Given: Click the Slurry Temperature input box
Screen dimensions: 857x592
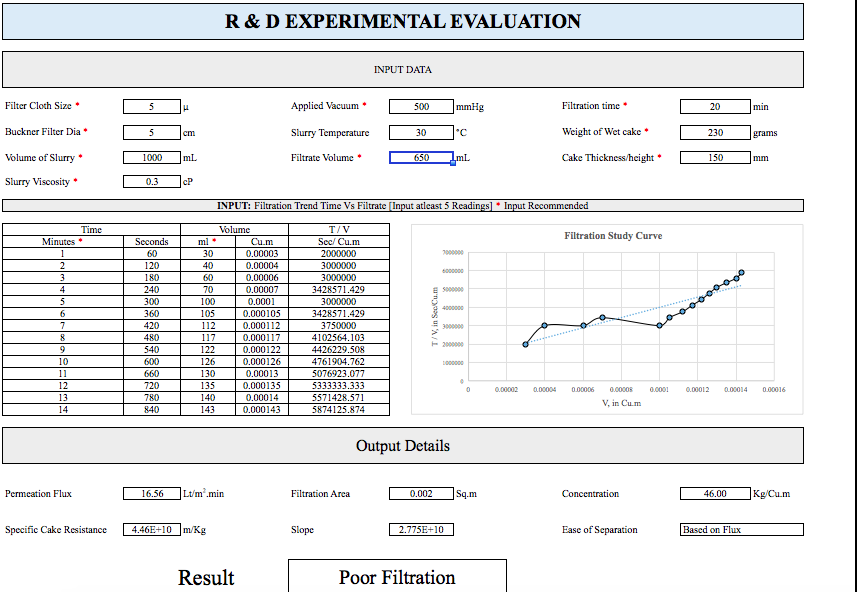Looking at the screenshot, I should 421,131.
